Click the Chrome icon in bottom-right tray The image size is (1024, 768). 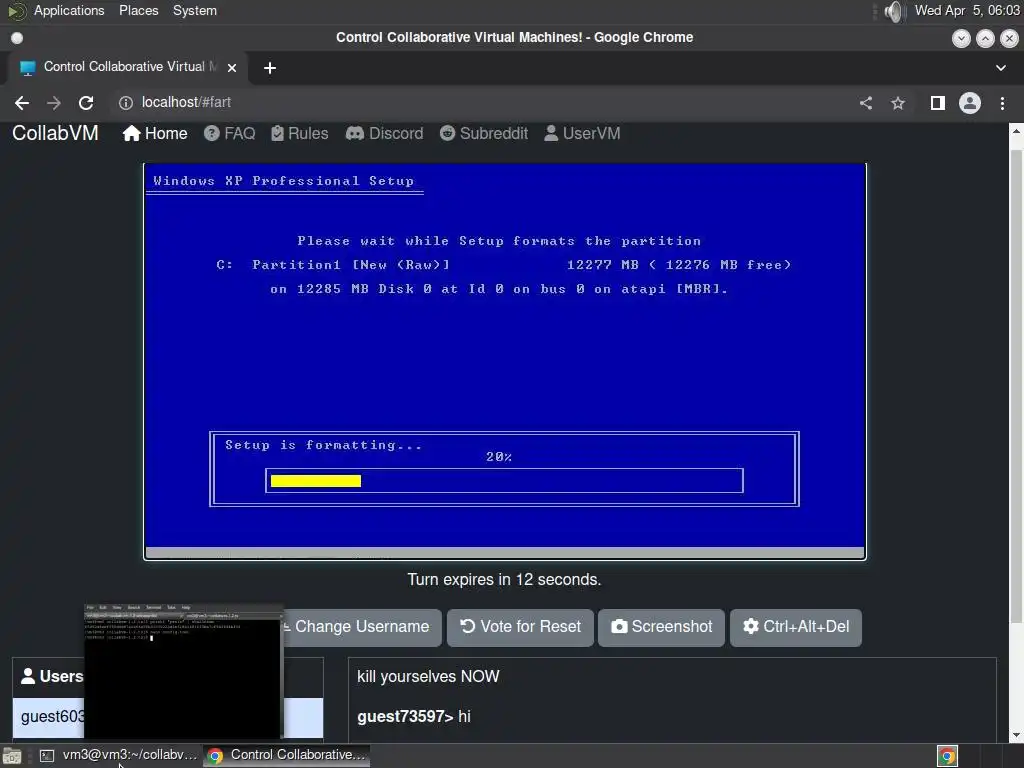pos(948,756)
